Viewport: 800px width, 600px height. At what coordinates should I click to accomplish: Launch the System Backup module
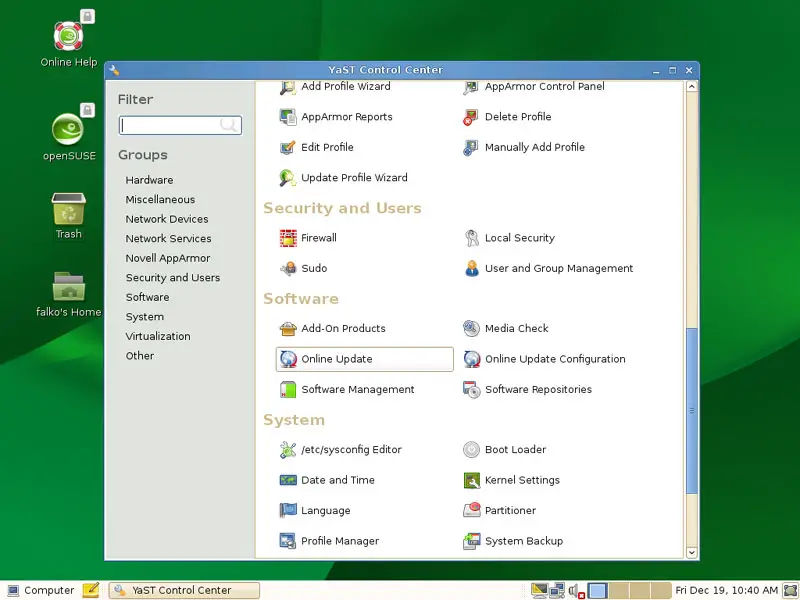(513, 541)
